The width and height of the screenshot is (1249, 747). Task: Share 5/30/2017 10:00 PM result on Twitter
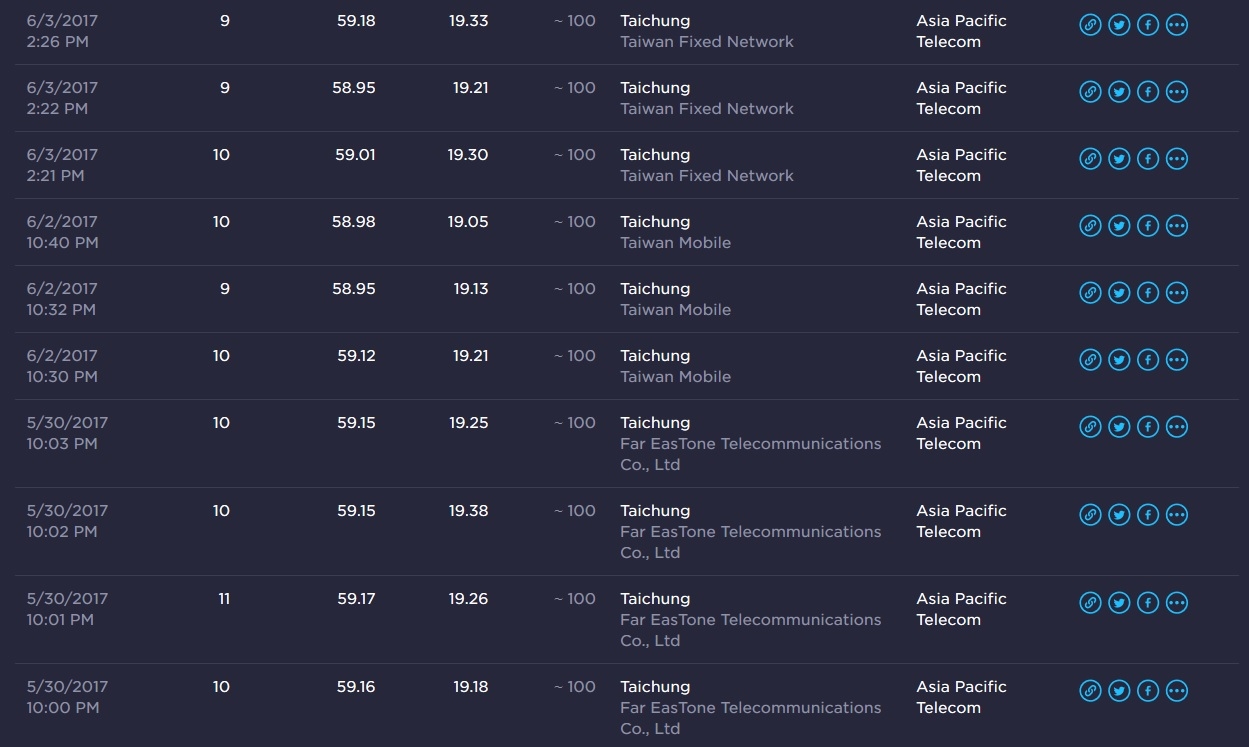pos(1119,691)
